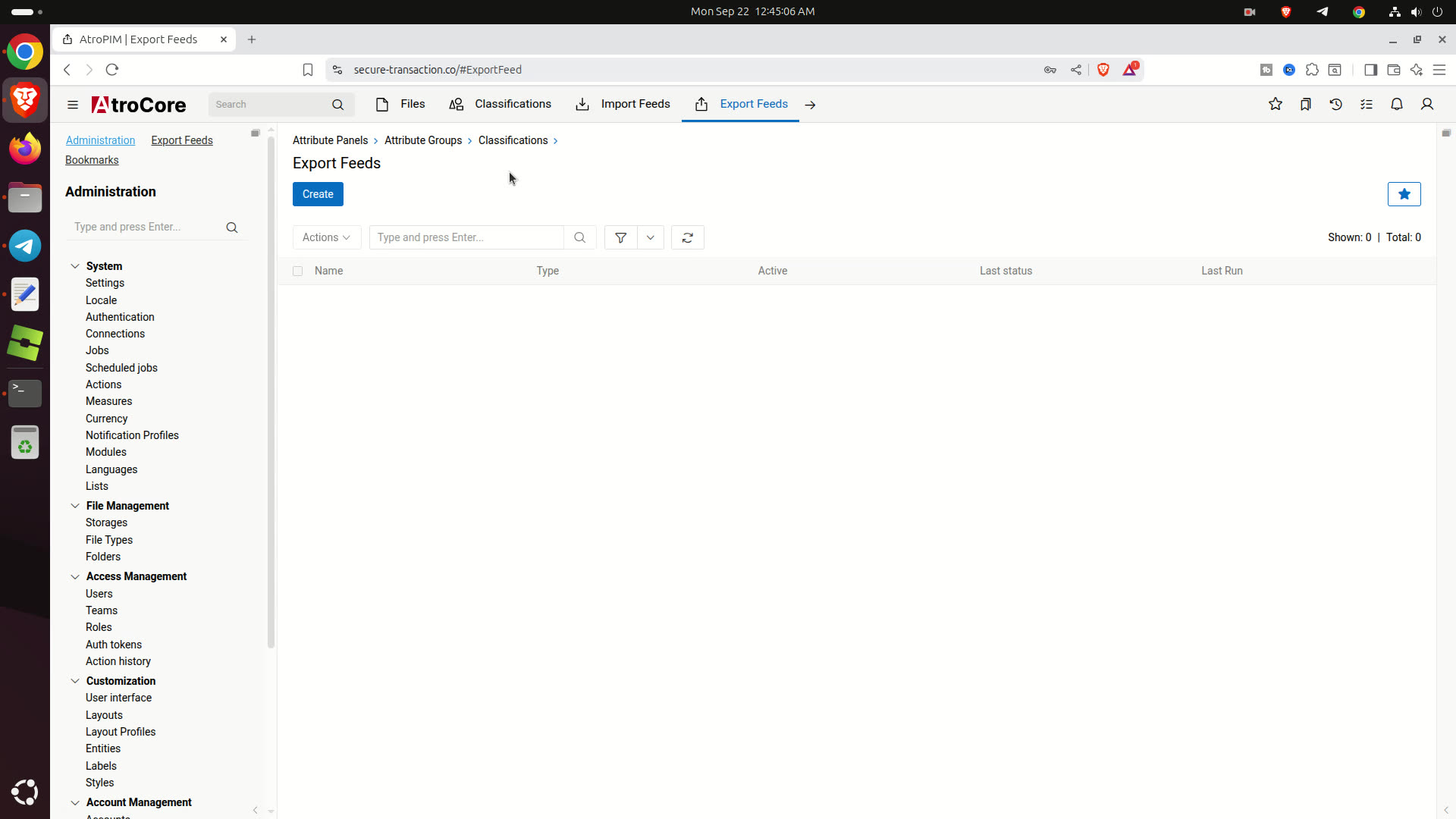Screen dimensions: 1456x819
Task: Open the user profile icon
Action: 1427,105
